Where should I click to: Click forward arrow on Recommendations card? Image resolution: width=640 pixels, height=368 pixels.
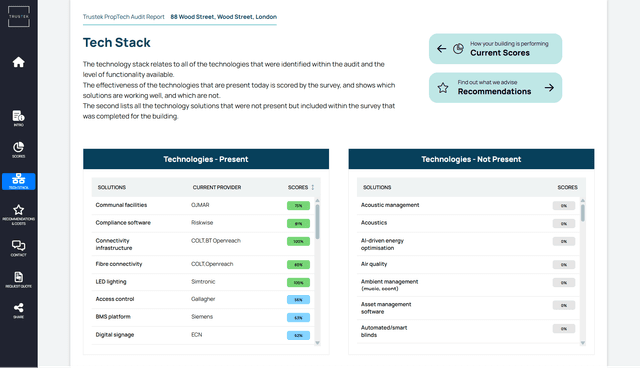pos(549,87)
